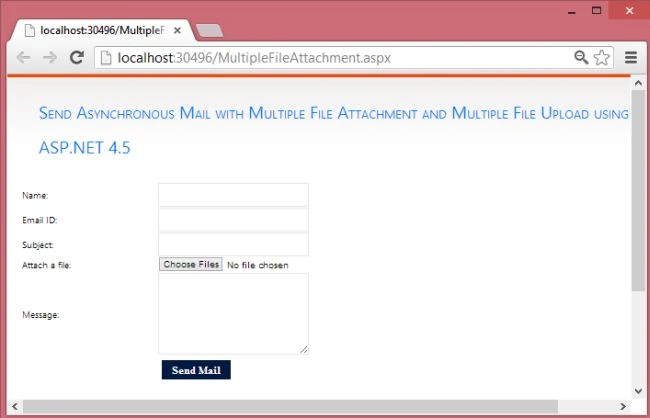Viewport: 650px width, 418px height.
Task: Click the browser back arrow
Action: click(x=23, y=57)
